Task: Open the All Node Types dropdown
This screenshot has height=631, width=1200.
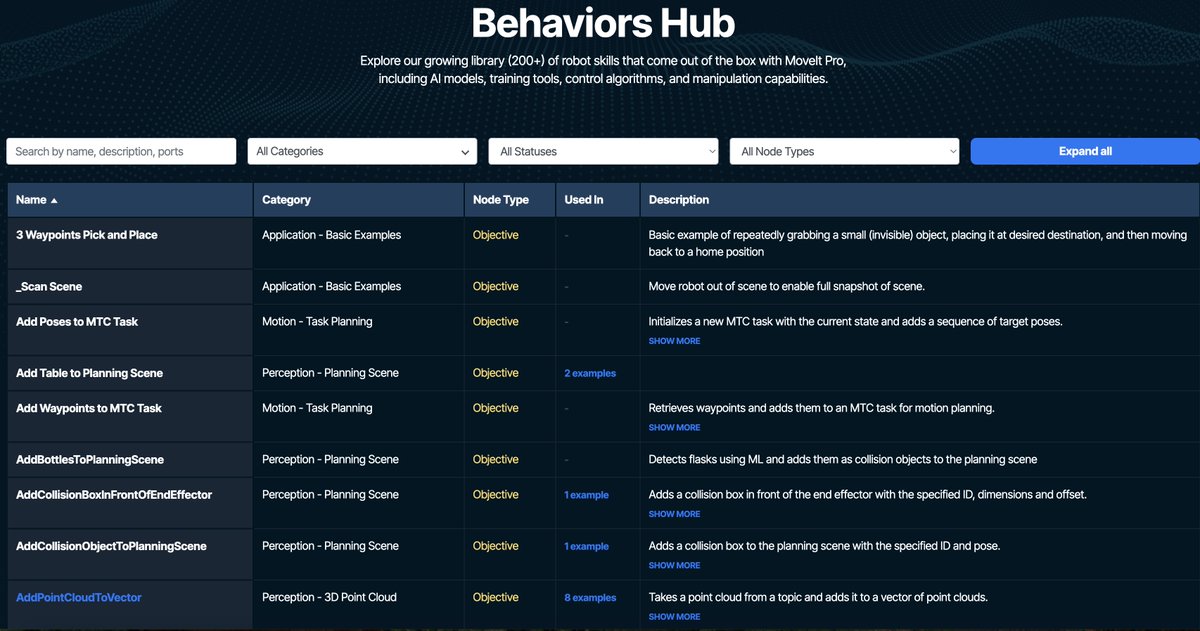Action: 845,151
